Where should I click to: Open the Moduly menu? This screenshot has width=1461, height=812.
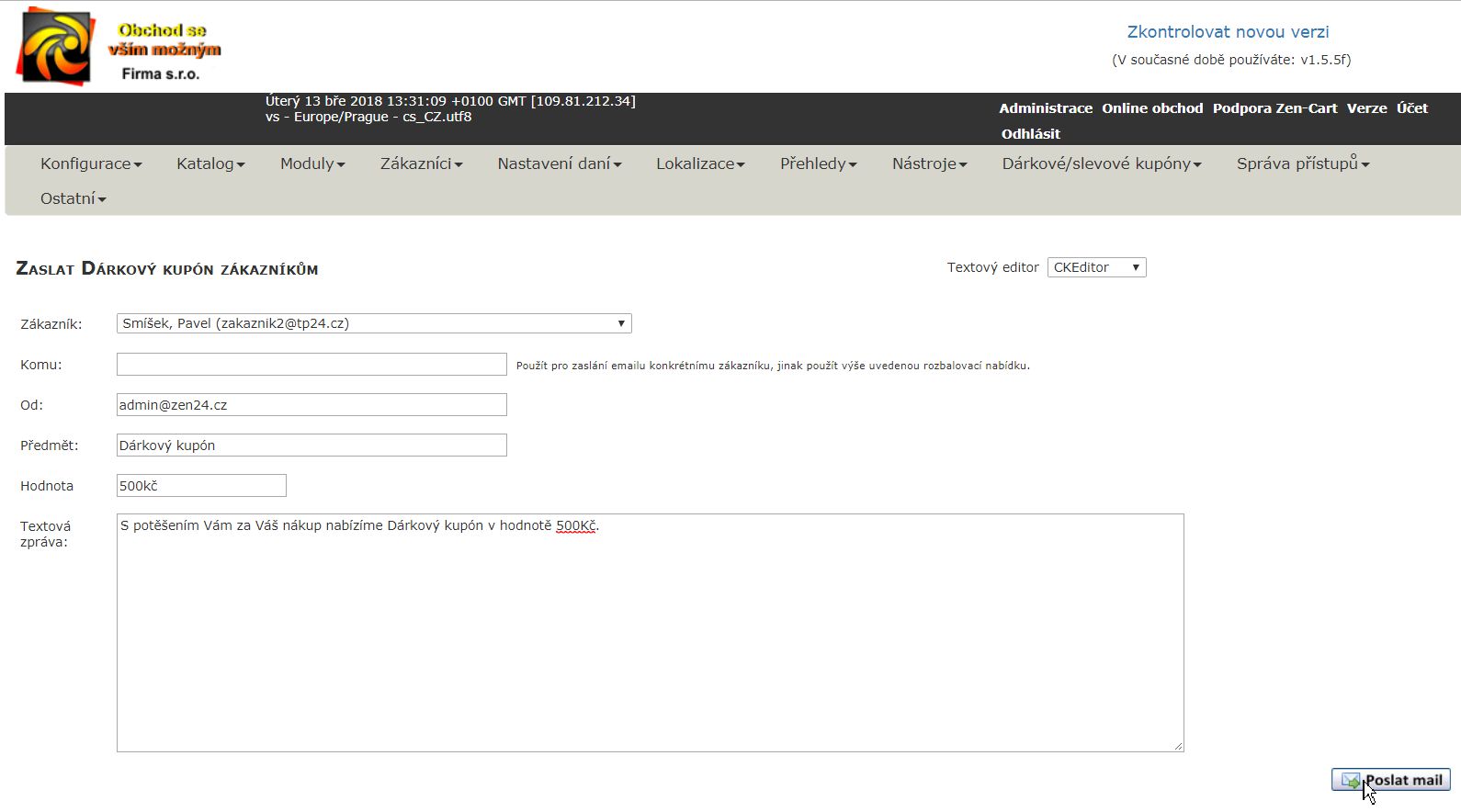point(312,164)
